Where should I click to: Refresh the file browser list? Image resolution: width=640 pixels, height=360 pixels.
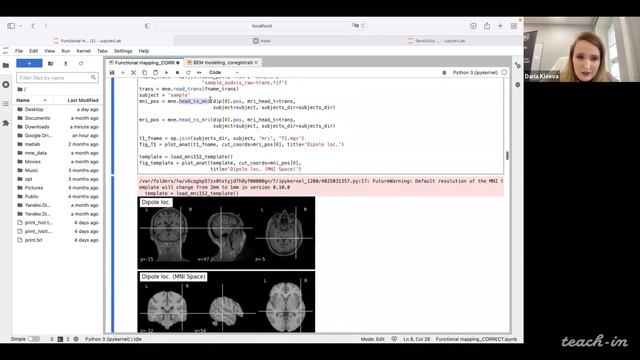click(81, 64)
